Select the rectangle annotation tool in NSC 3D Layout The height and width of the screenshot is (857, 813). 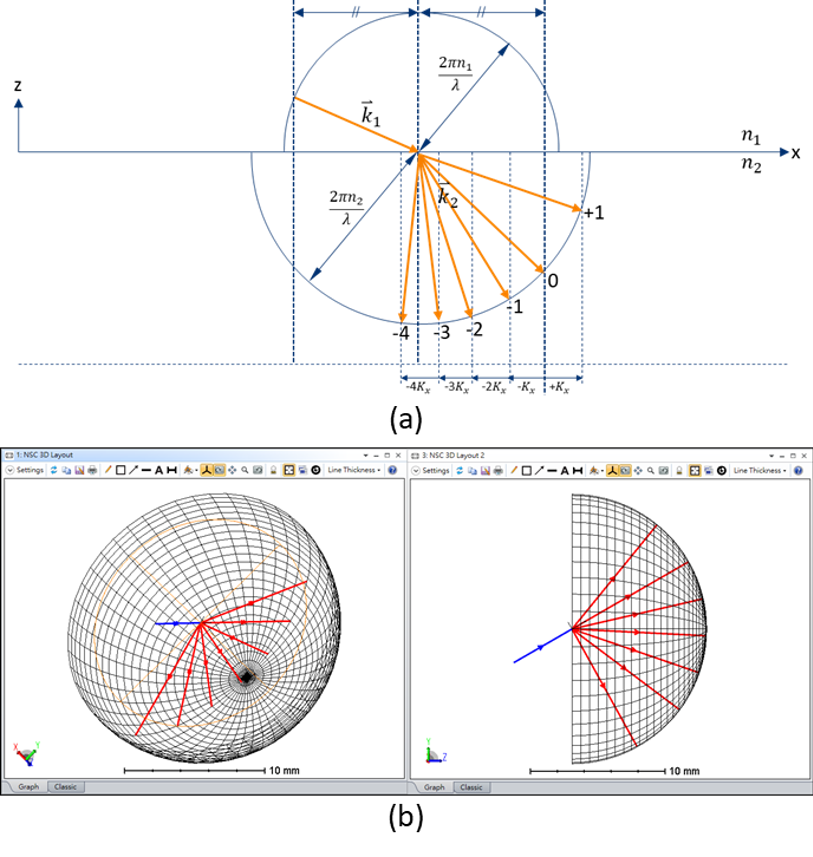(120, 470)
